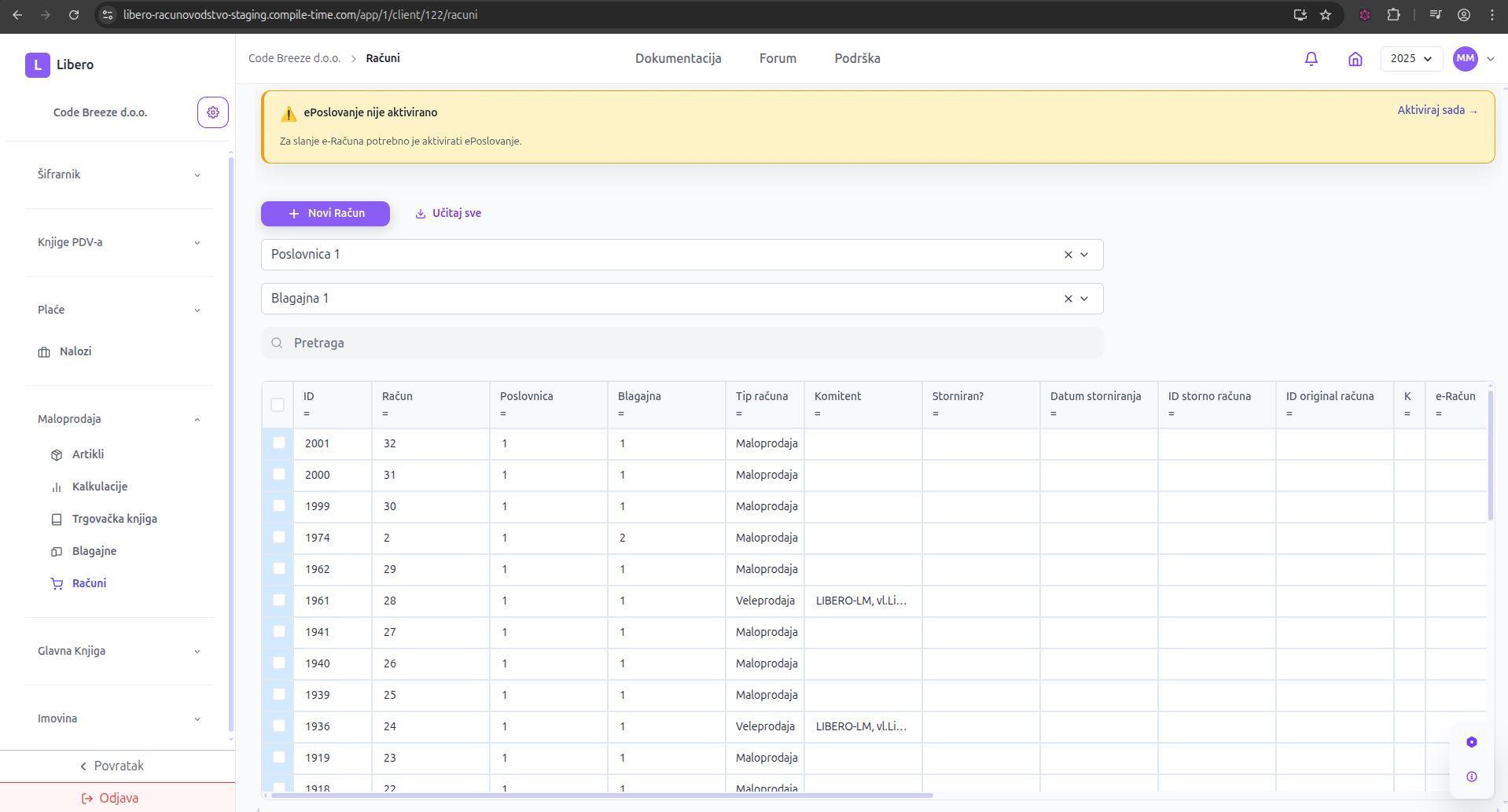The height and width of the screenshot is (812, 1508).
Task: Toggle the select-all checkbox in table header
Action: point(278,405)
